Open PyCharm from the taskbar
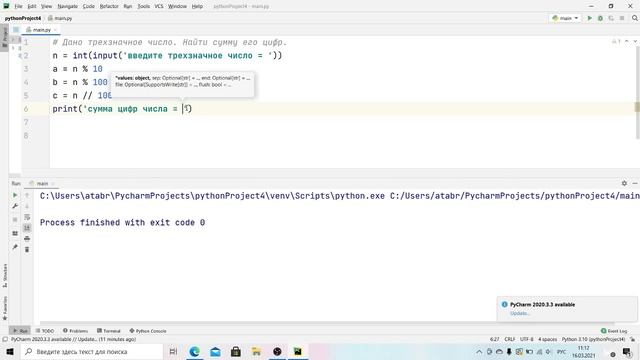Image resolution: width=640 pixels, height=360 pixels. coord(298,351)
